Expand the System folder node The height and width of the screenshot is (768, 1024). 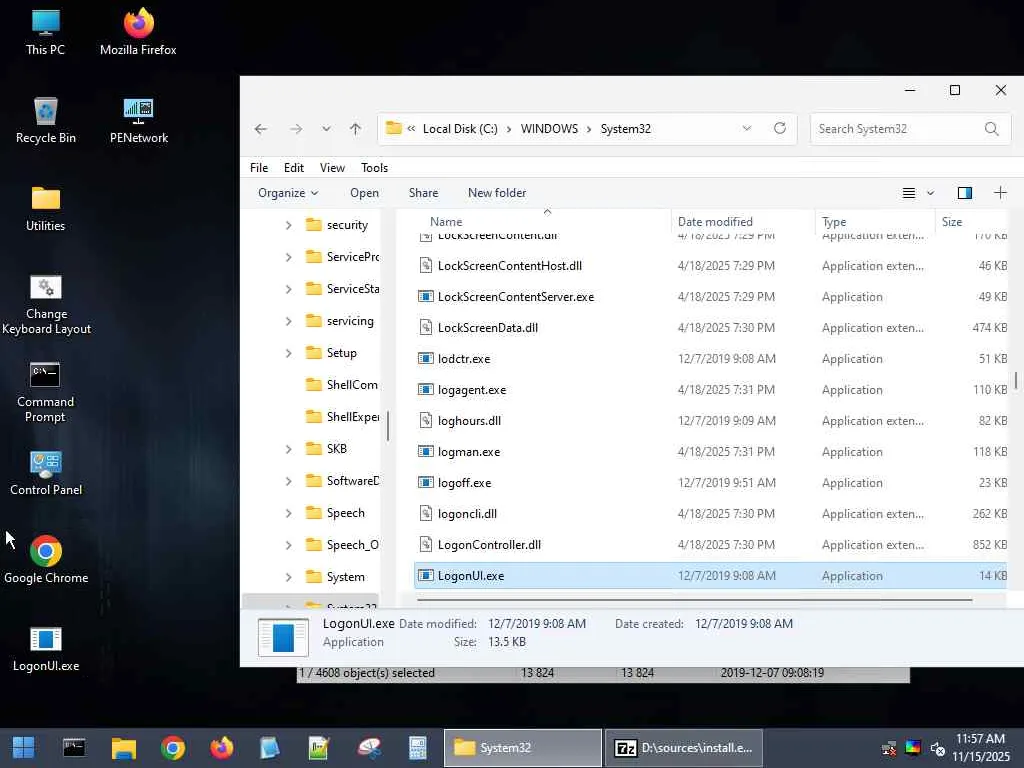[289, 577]
